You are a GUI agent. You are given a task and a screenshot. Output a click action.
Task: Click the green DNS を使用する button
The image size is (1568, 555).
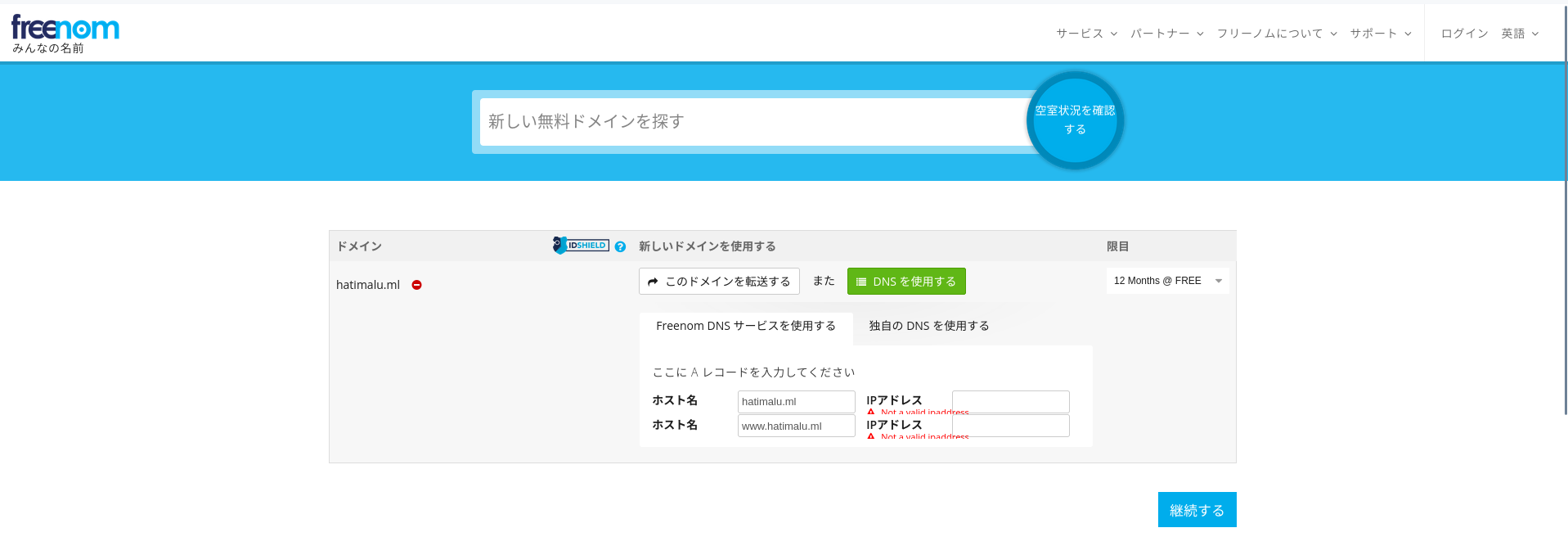906,282
